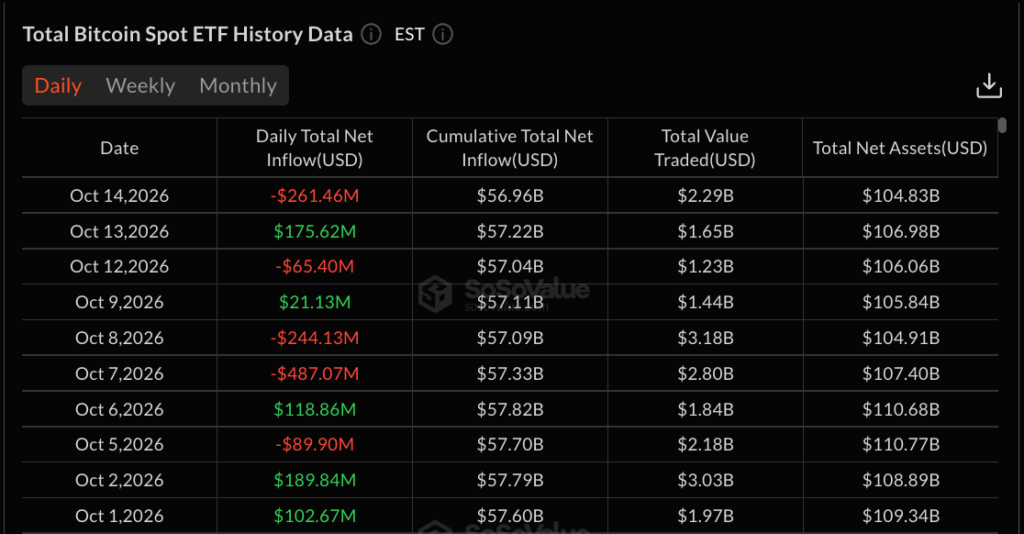Viewport: 1024px width, 534px height.
Task: Click the $3.03B value traded cell
Action: pos(705,480)
